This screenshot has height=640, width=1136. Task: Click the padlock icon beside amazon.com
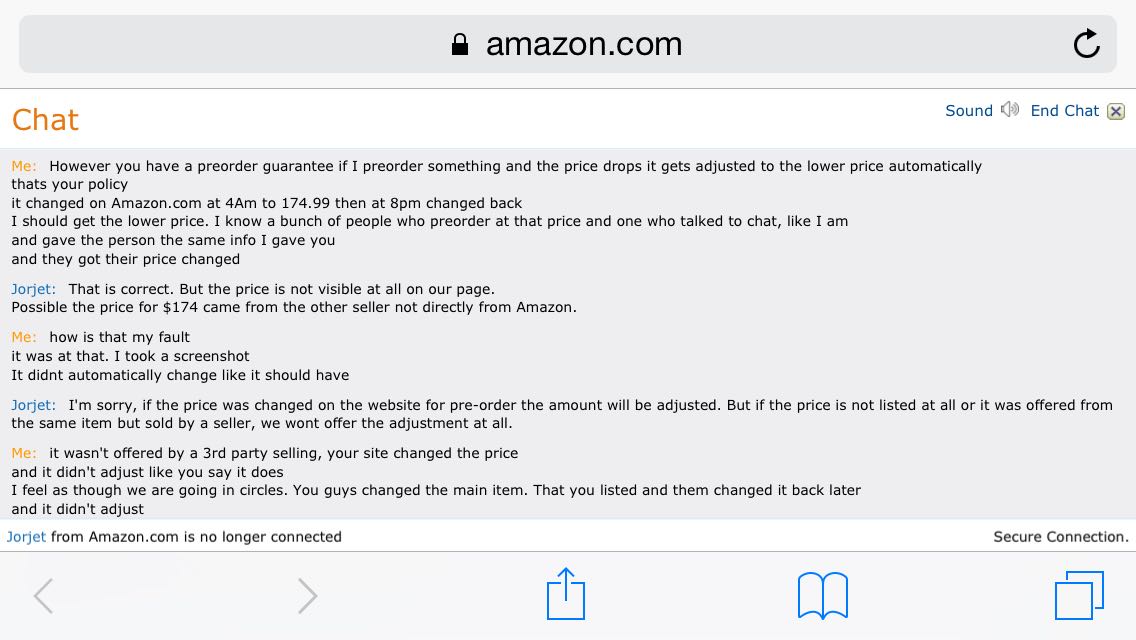459,44
